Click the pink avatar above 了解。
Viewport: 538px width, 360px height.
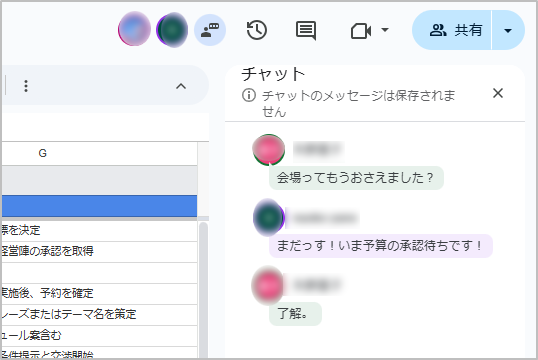[x=268, y=285]
